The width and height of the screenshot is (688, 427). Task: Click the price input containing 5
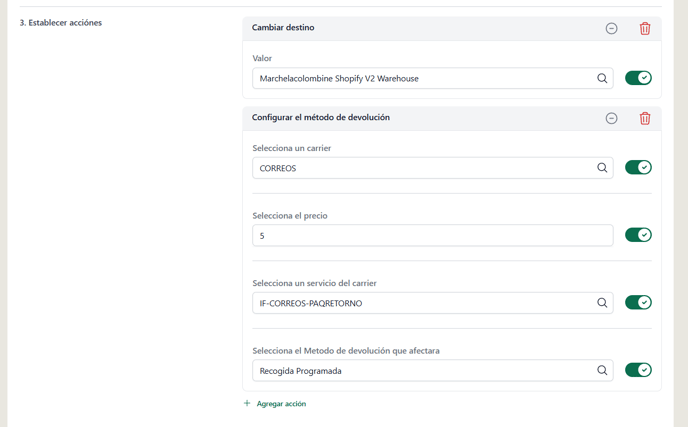point(433,236)
